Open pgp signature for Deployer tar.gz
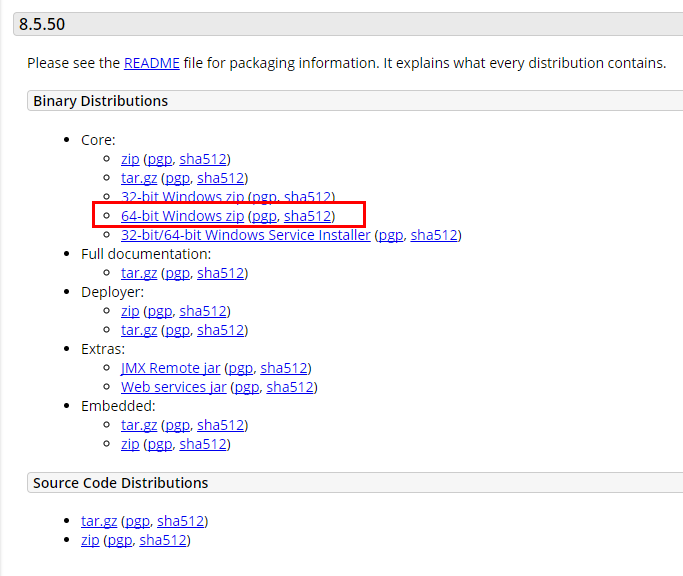This screenshot has height=576, width=683. tap(177, 330)
